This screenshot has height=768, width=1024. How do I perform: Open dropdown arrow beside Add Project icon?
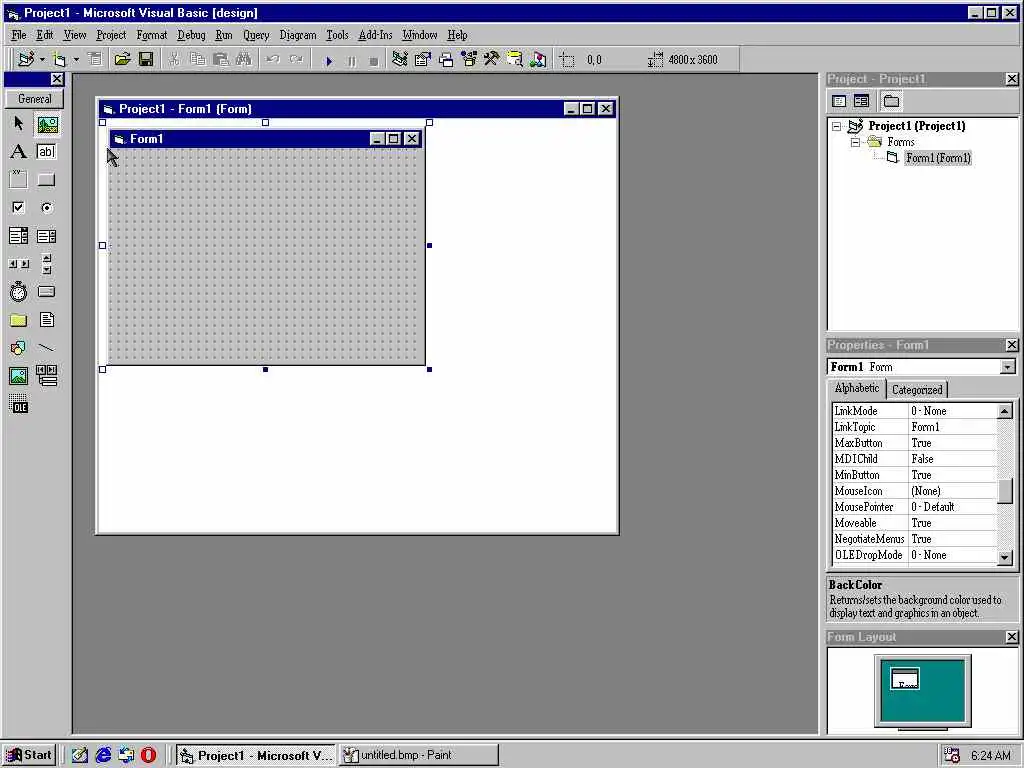pos(42,59)
